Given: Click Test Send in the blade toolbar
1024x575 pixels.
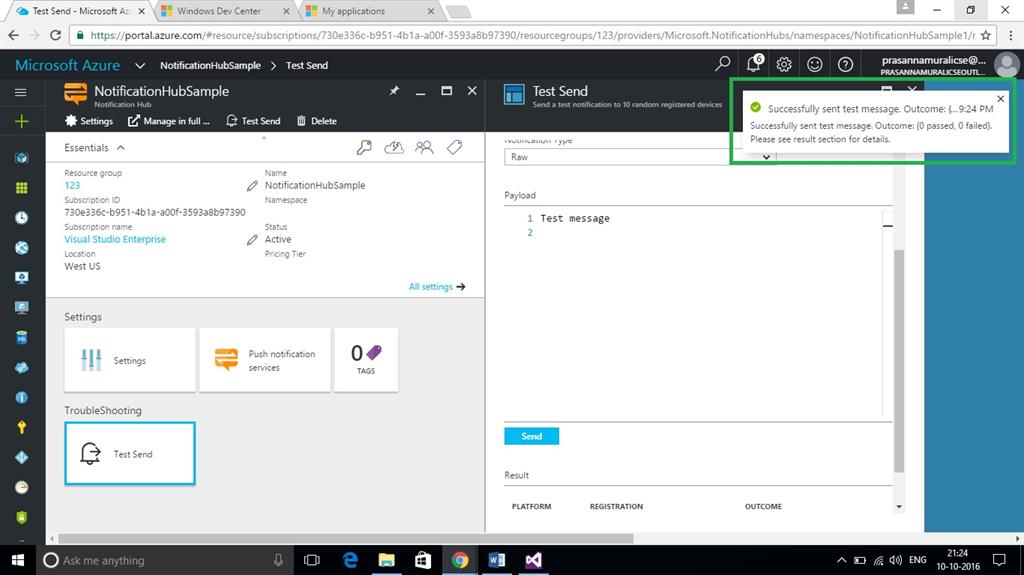Looking at the screenshot, I should point(253,121).
